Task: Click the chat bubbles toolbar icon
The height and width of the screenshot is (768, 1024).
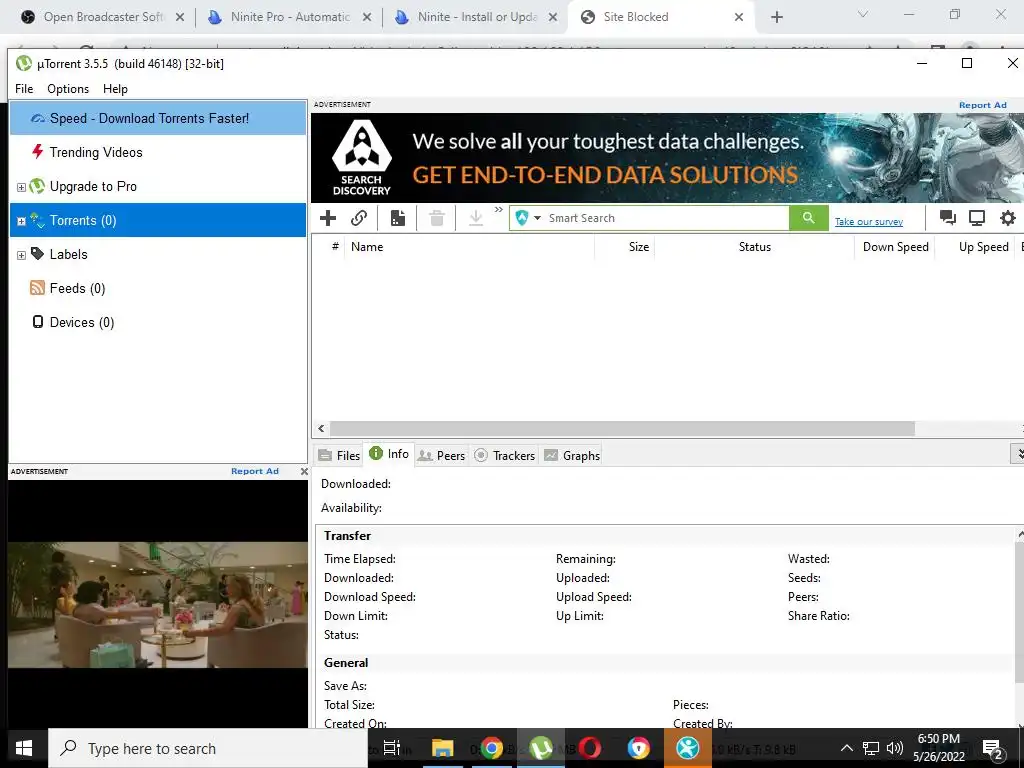Action: [x=948, y=218]
